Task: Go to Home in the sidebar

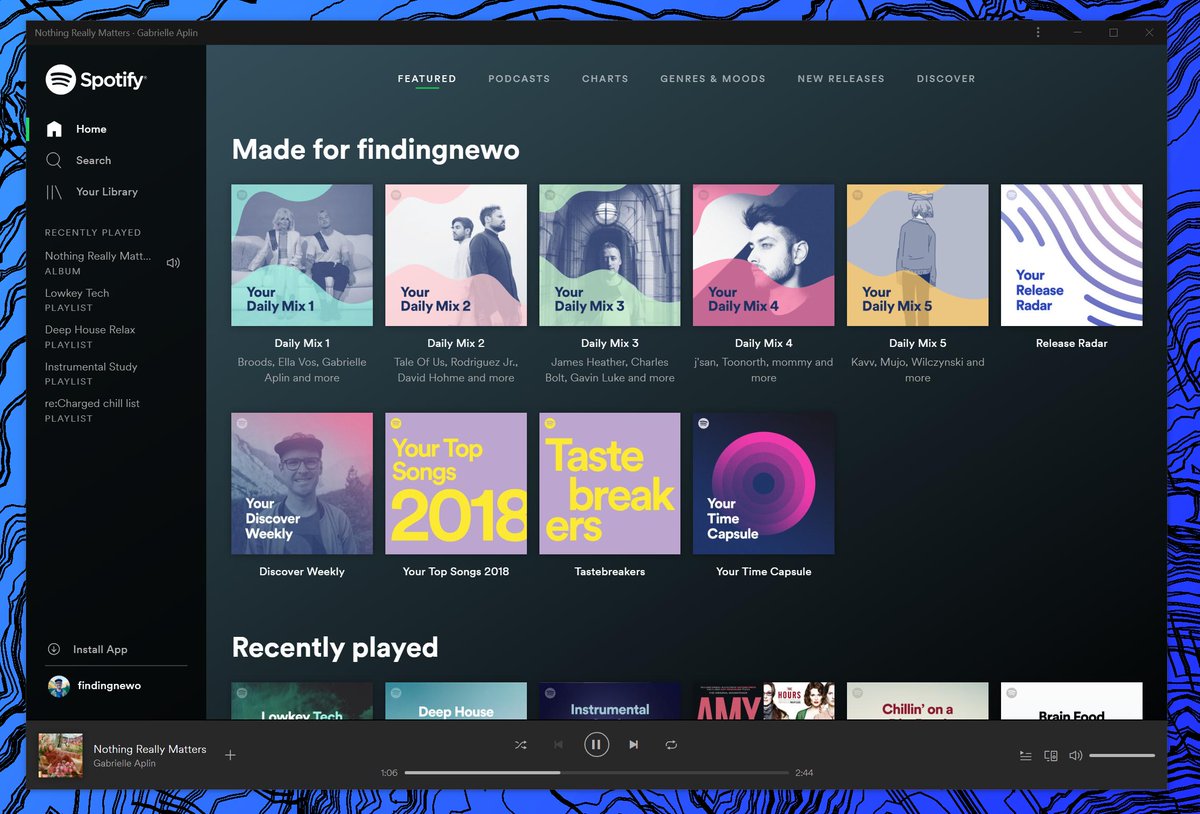Action: click(91, 129)
